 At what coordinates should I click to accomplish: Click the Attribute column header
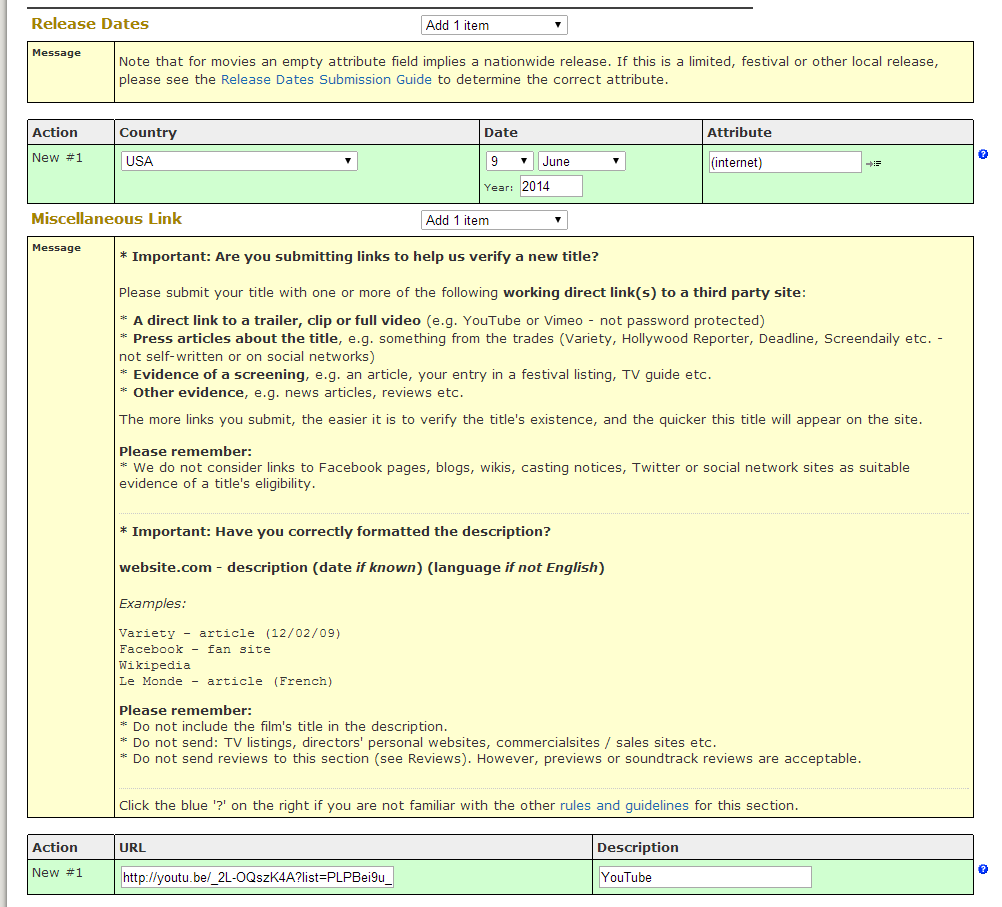pos(739,132)
